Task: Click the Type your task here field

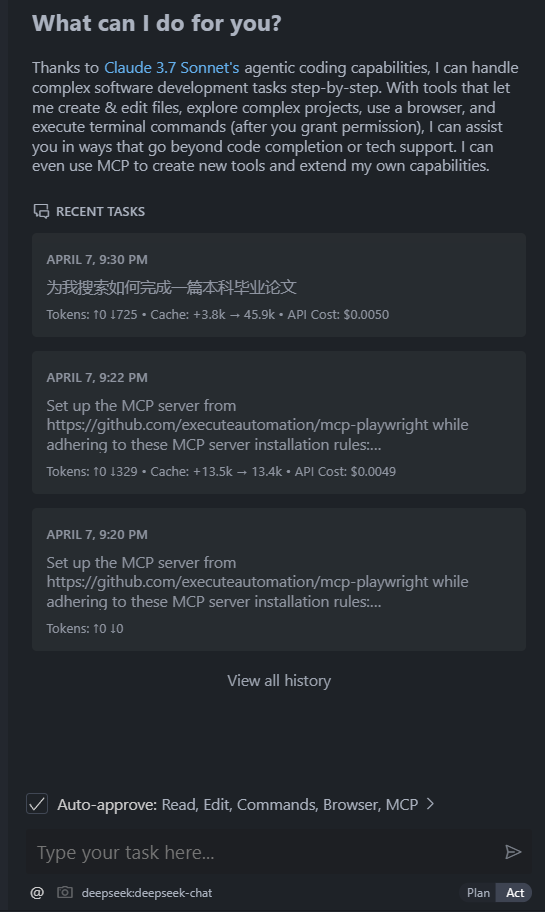Action: coord(265,853)
